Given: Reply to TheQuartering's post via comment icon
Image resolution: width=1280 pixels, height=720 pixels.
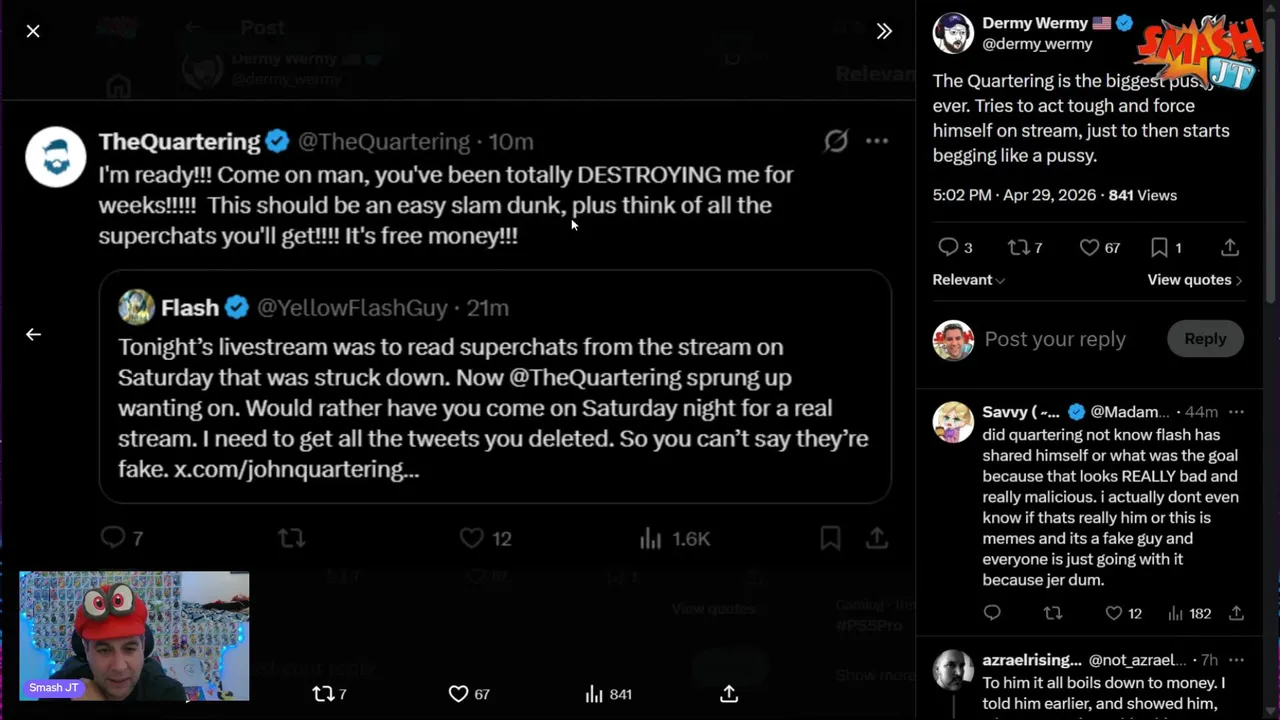Looking at the screenshot, I should click(113, 538).
